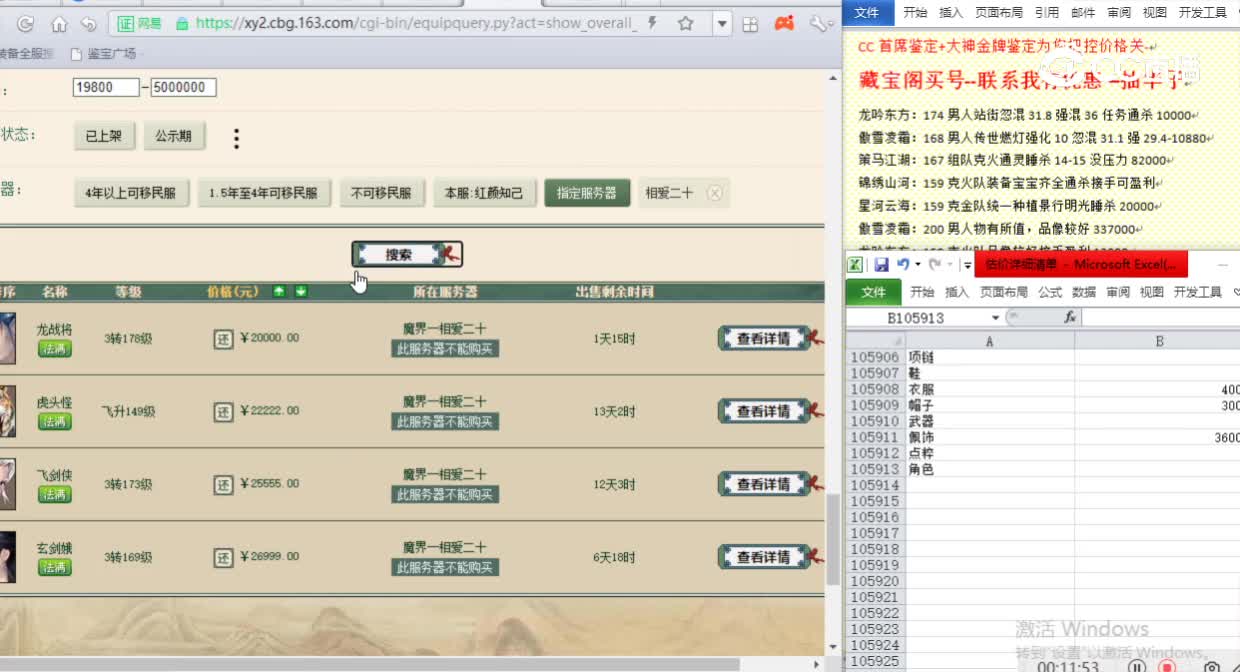The height and width of the screenshot is (672, 1240).
Task: Click the maximum price field 5000000
Action: (183, 88)
